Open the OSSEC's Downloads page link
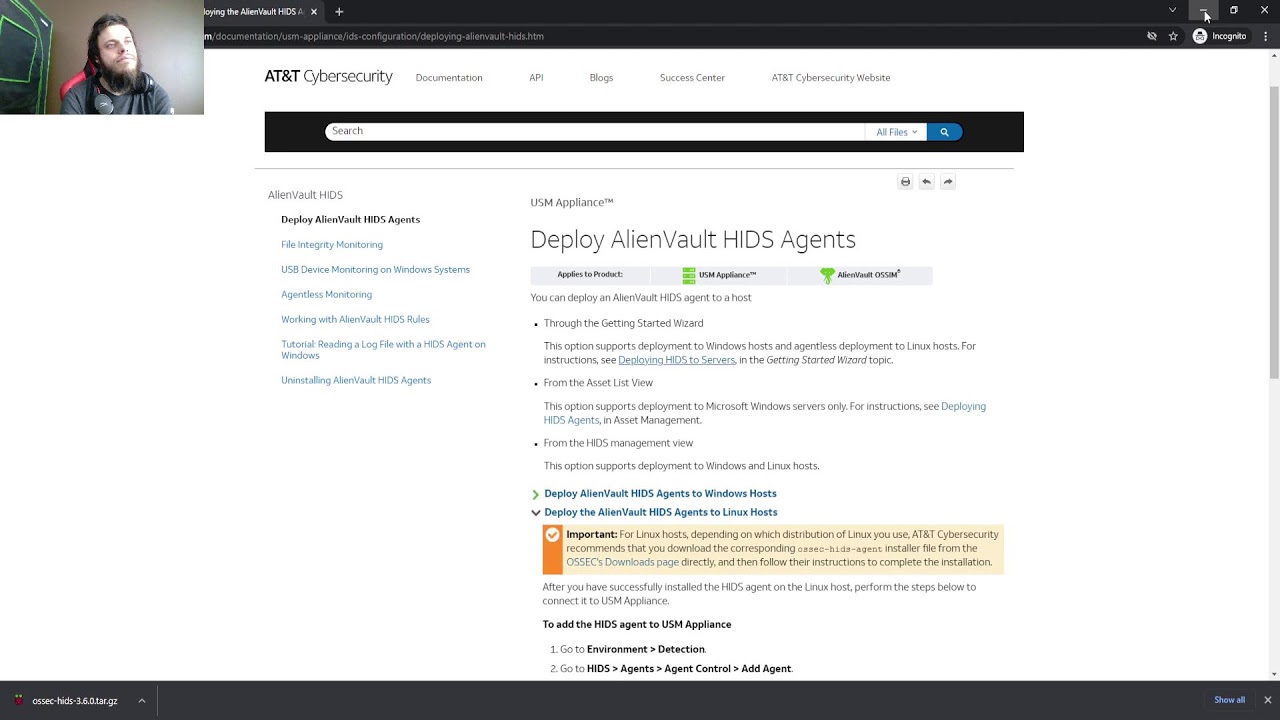This screenshot has width=1280, height=720. [622, 562]
